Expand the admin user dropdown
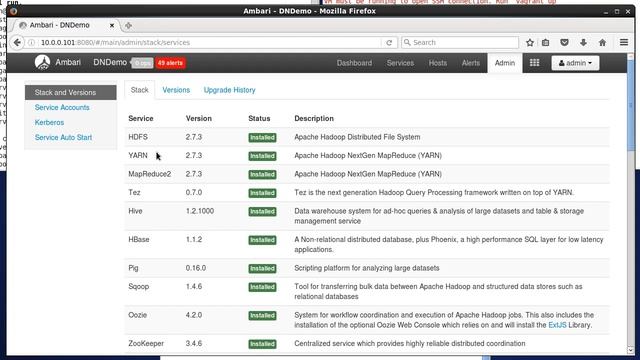 (x=575, y=63)
